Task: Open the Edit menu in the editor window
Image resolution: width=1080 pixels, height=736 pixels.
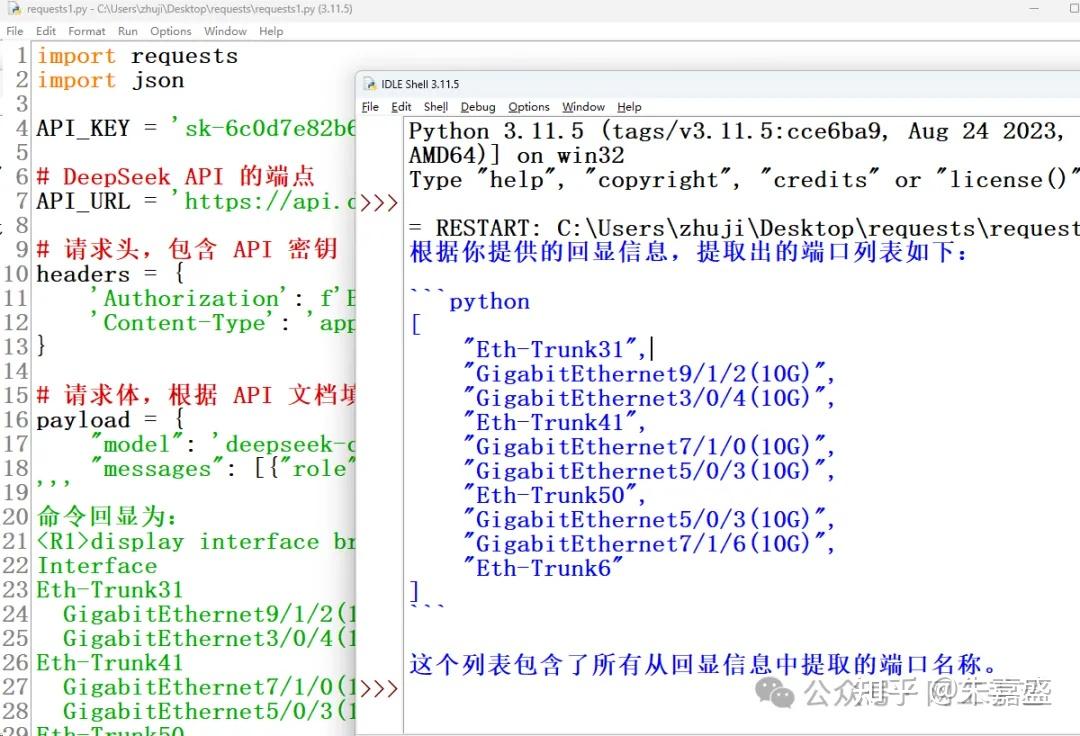Action: coord(45,31)
